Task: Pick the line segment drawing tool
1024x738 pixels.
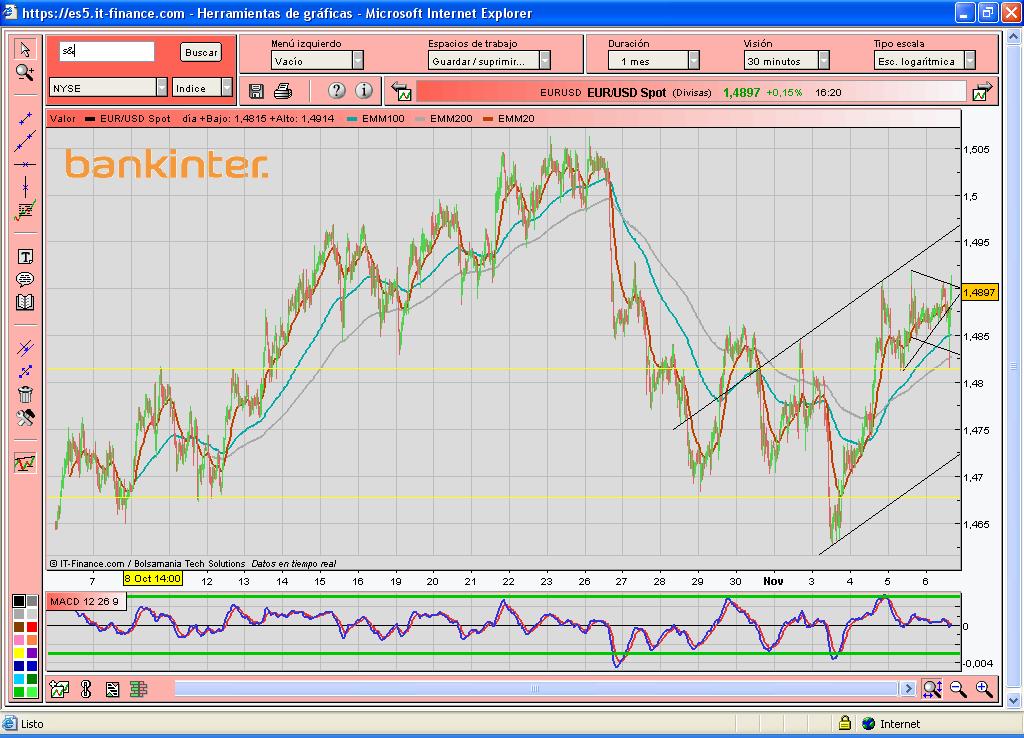Action: pos(25,118)
